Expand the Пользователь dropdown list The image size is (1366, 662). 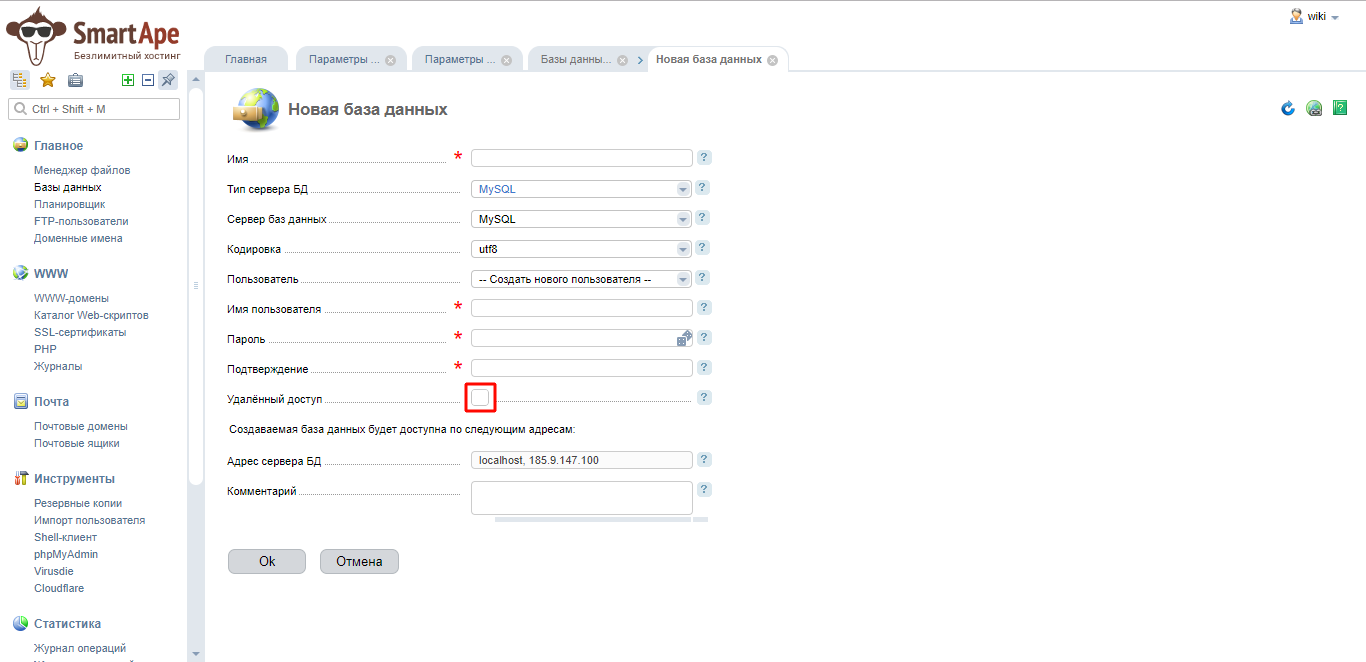pos(581,279)
